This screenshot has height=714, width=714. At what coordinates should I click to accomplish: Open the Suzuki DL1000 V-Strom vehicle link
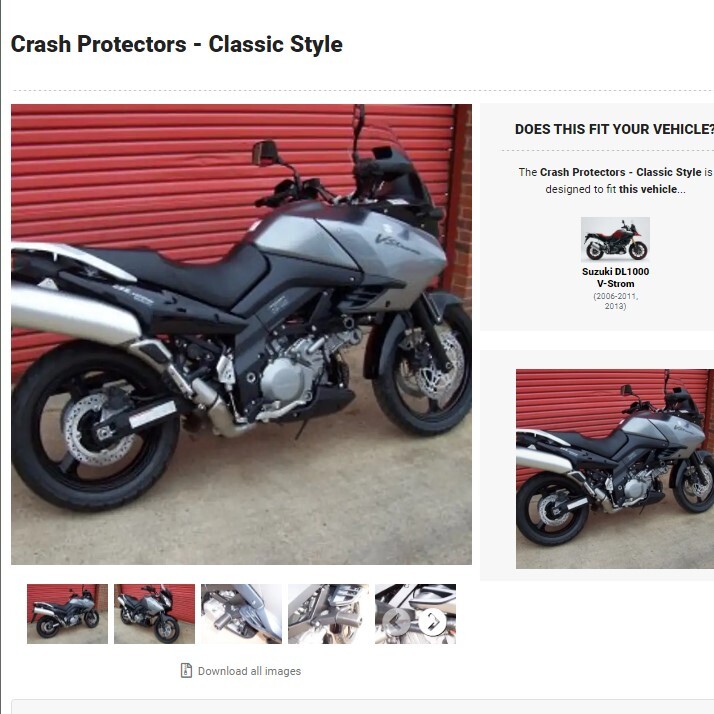coord(615,277)
